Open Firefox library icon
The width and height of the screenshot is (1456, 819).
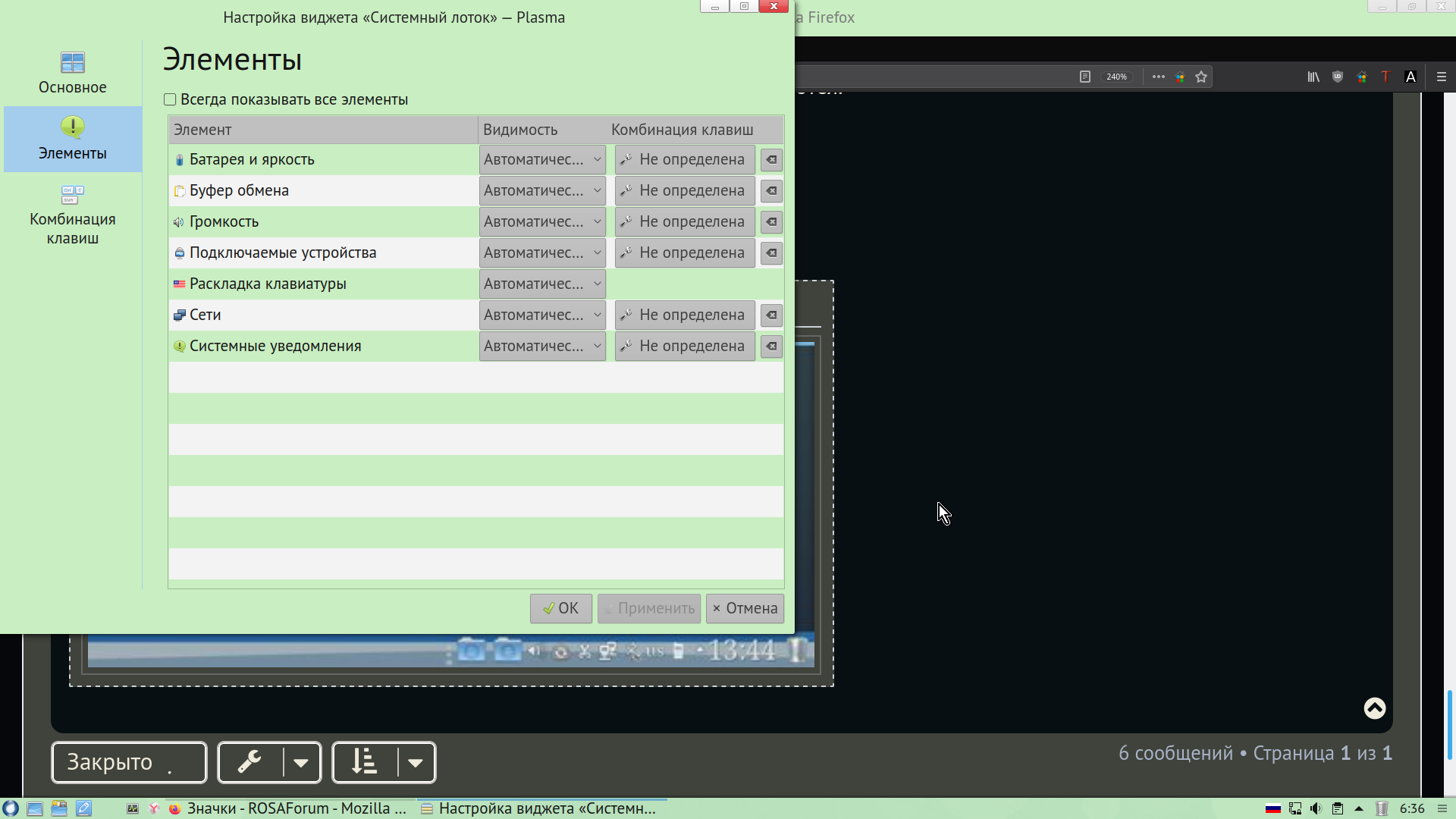[1313, 77]
